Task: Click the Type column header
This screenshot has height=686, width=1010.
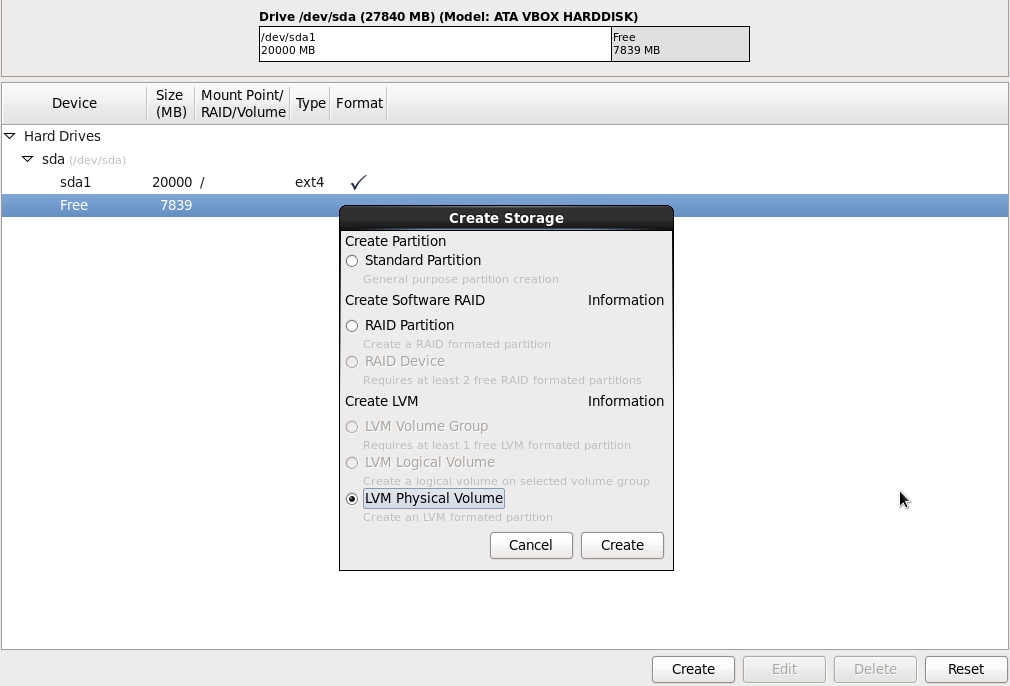Action: pos(310,103)
